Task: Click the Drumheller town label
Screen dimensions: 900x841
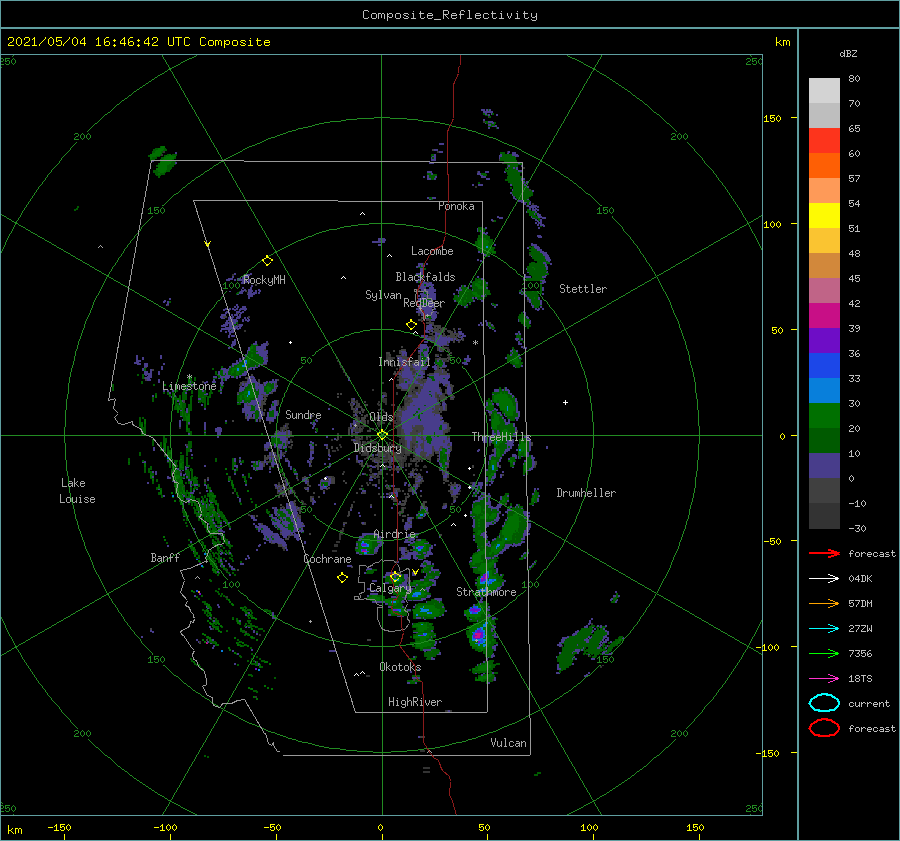Action: point(586,493)
